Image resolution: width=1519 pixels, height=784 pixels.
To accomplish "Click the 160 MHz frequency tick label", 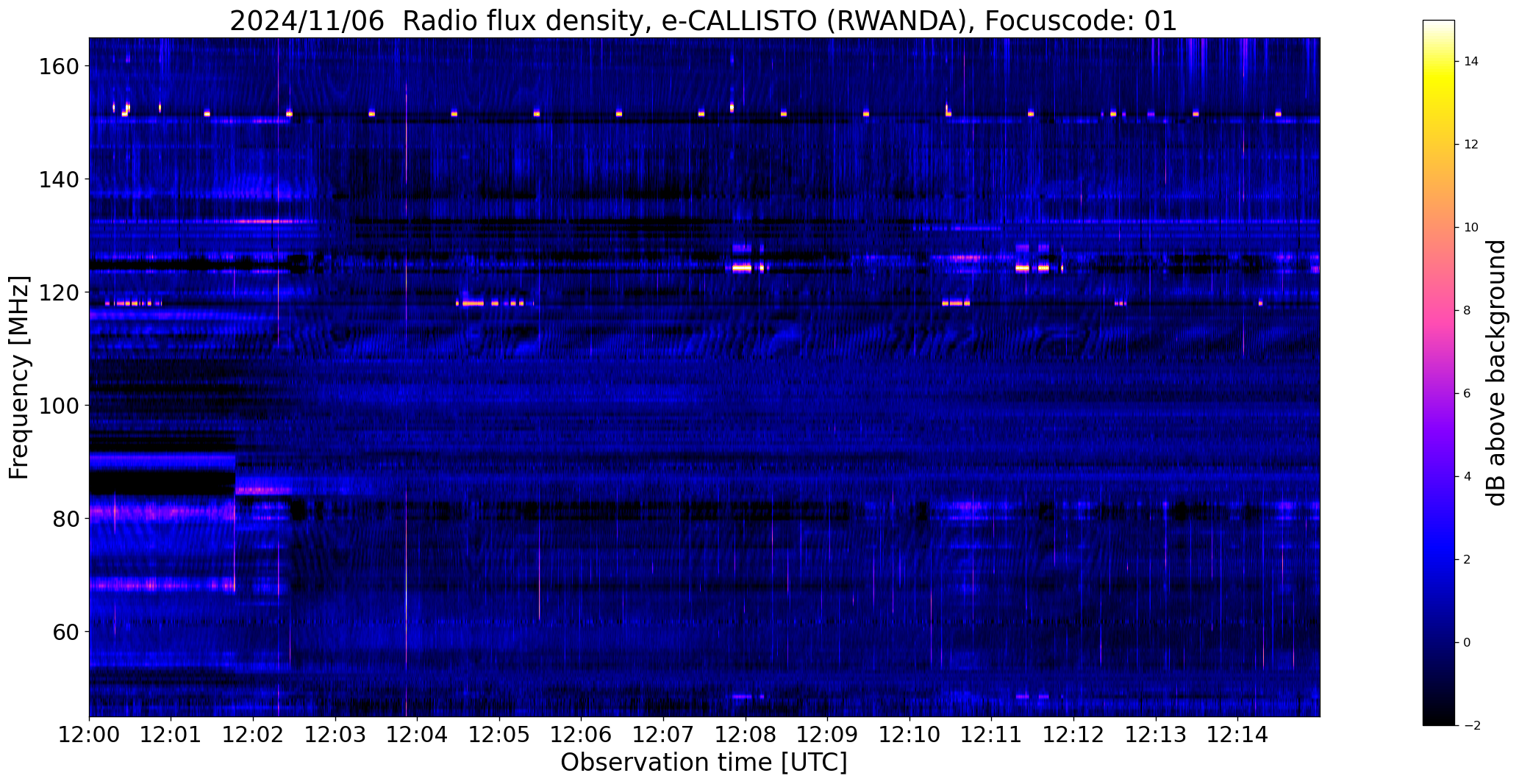I will (57, 66).
